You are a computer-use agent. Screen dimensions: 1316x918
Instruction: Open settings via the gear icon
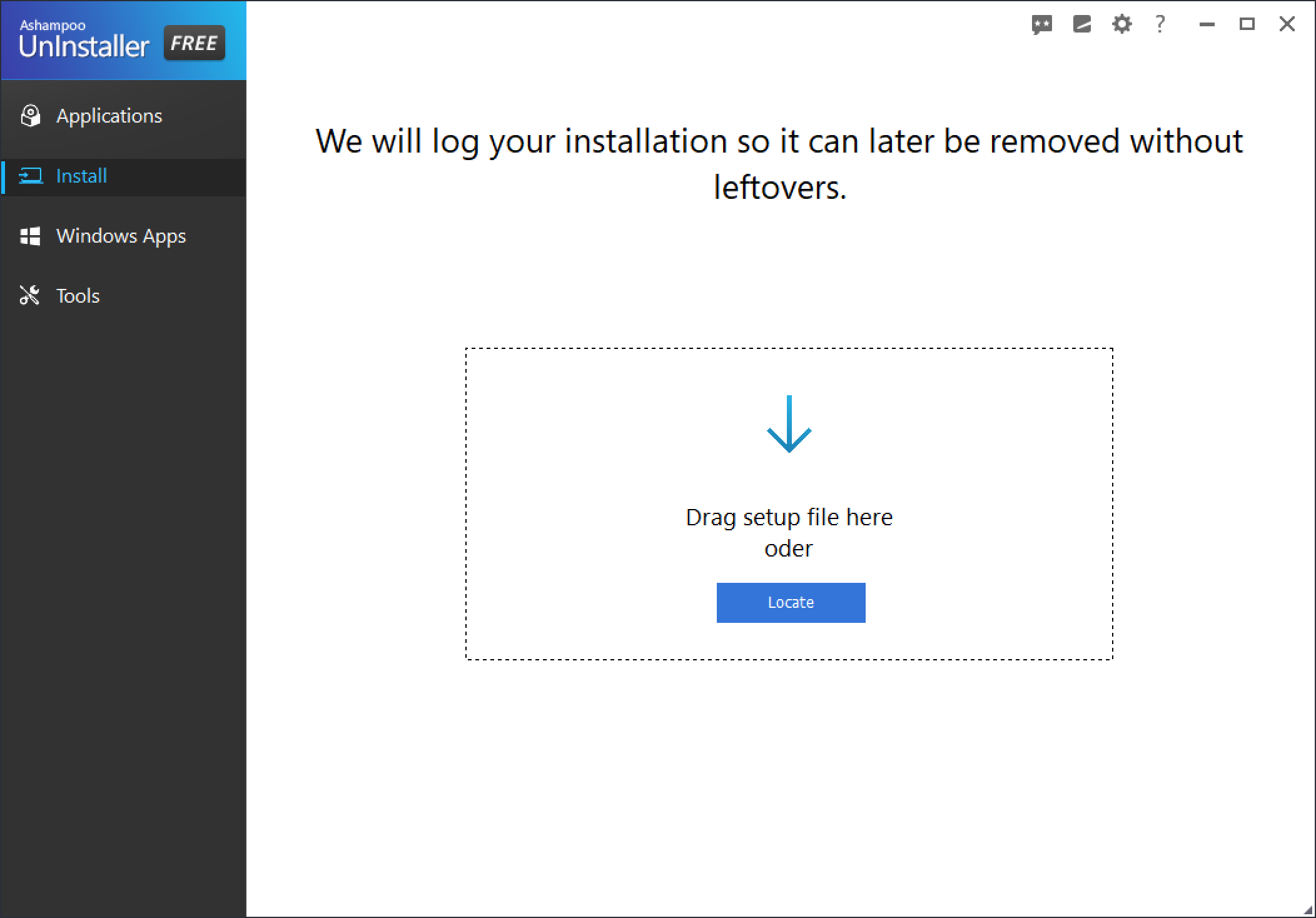pos(1122,24)
